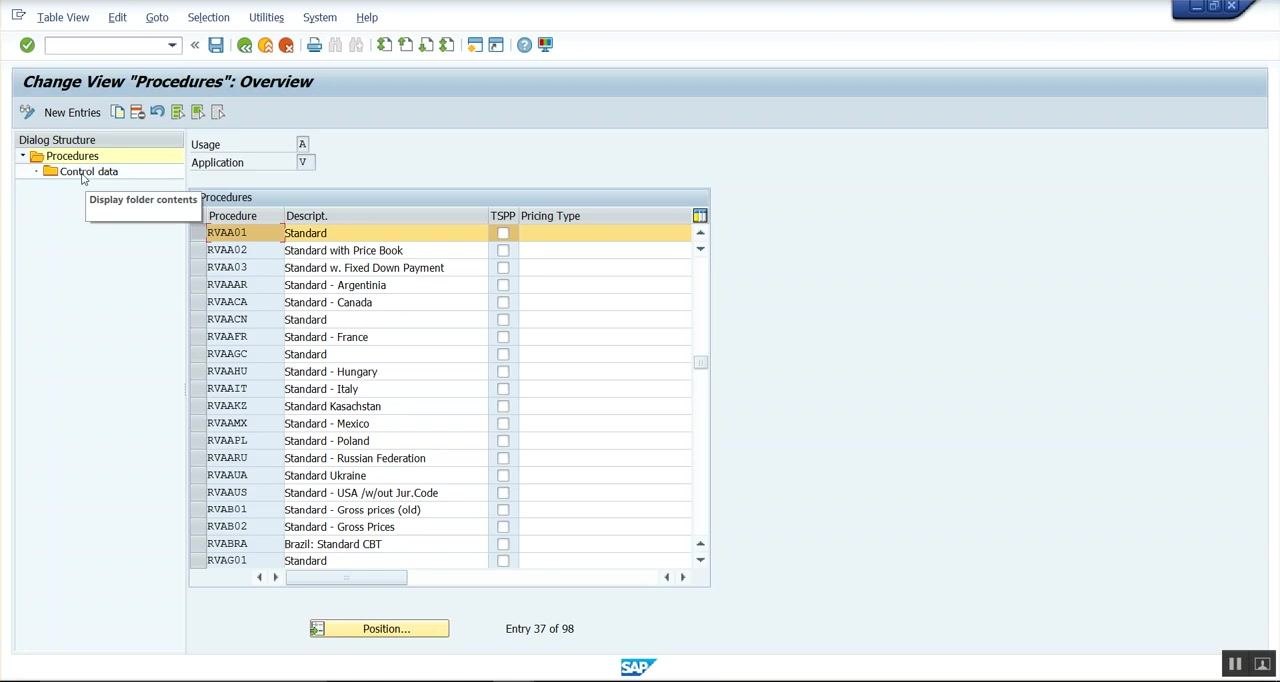Select row selector for RVAA02 row
Screen dimensions: 1280x682
(x=198, y=250)
